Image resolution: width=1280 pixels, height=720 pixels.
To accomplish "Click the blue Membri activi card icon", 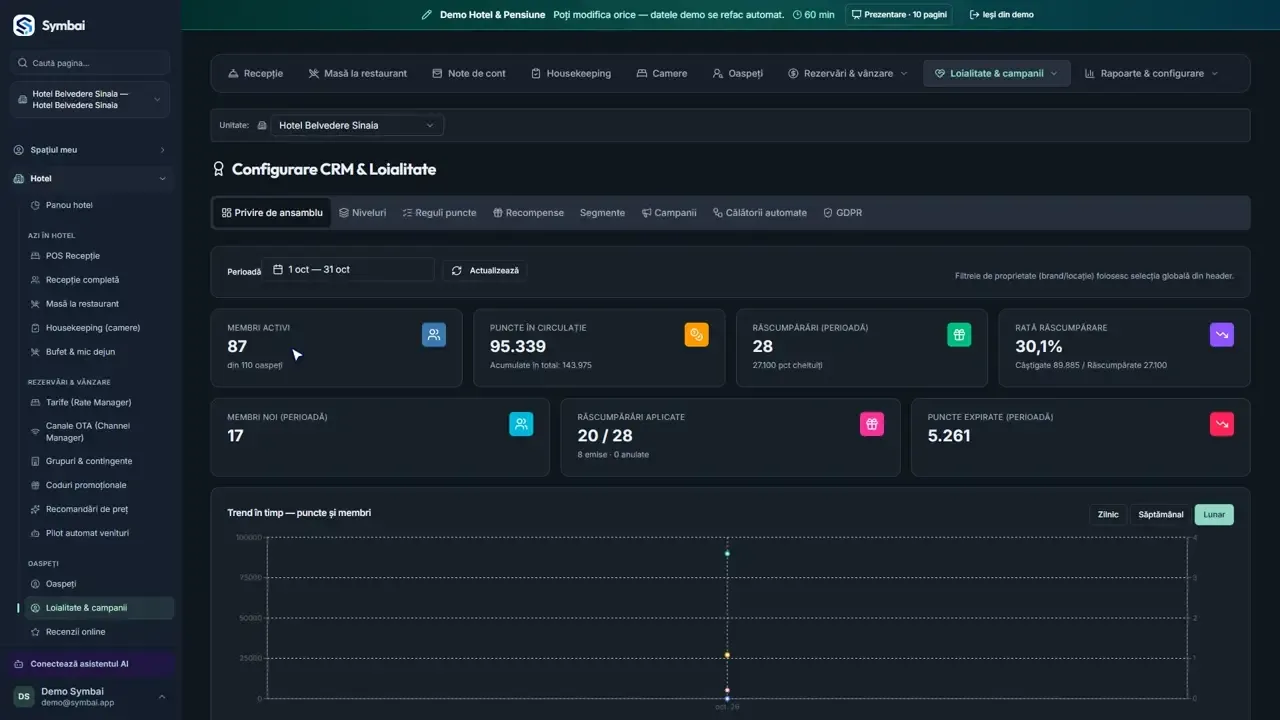I will (x=434, y=335).
